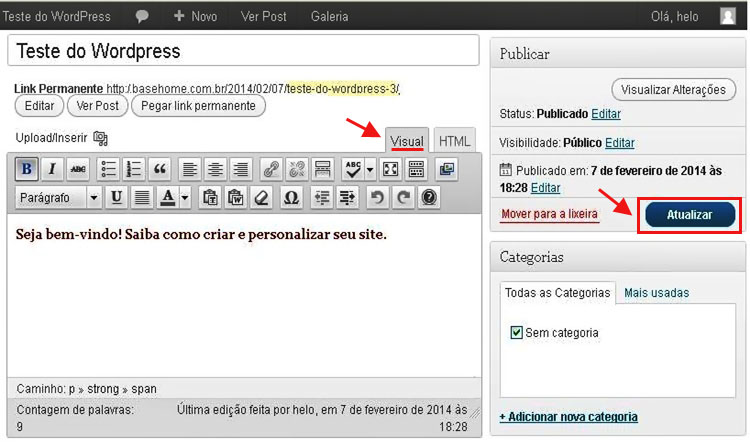The image size is (750, 444).
Task: Click into the editor content text
Action: pos(201,234)
